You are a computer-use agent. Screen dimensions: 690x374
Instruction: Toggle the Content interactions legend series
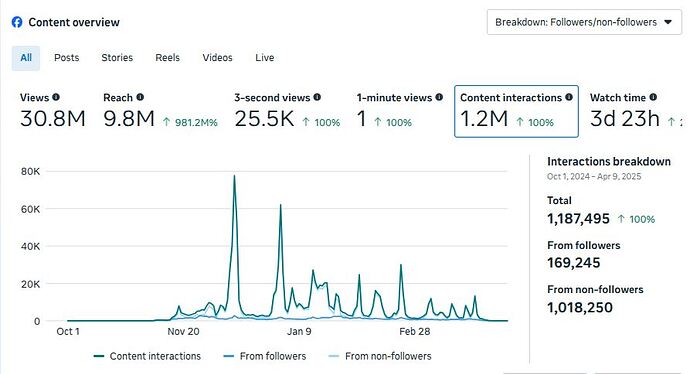[147, 356]
